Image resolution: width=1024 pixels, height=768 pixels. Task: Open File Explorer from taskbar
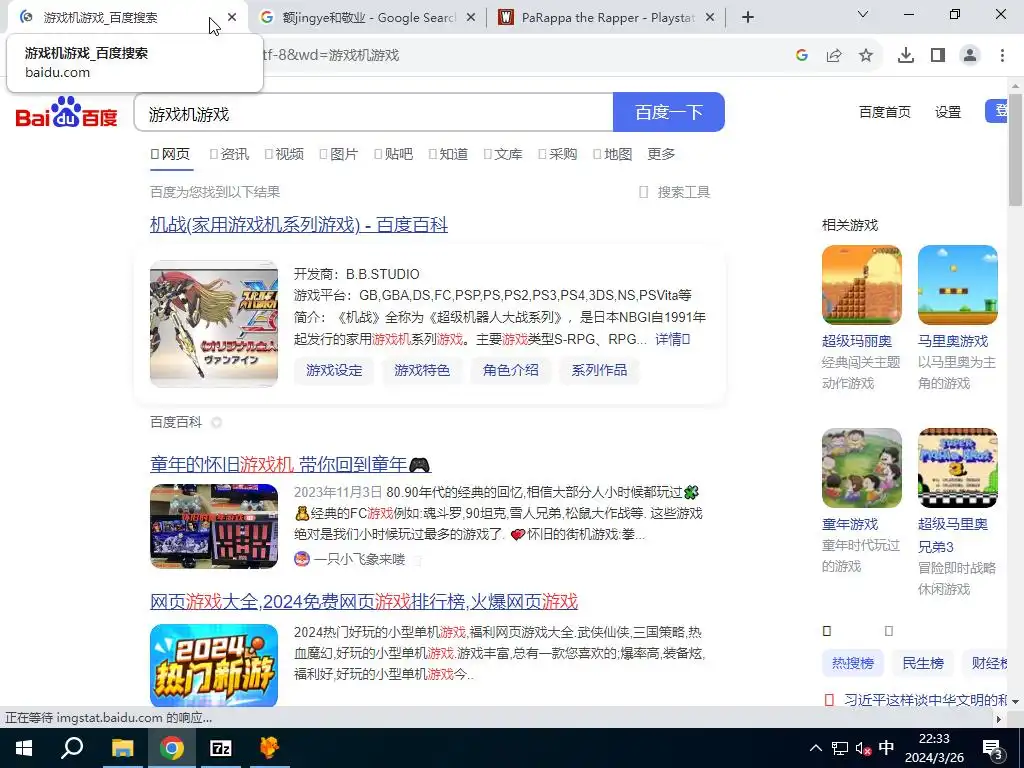(x=122, y=748)
